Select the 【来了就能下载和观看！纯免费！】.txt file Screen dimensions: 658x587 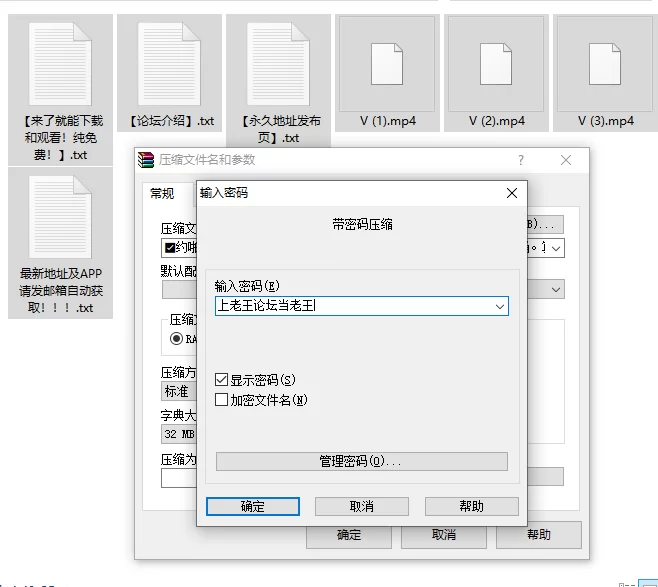coord(60,89)
